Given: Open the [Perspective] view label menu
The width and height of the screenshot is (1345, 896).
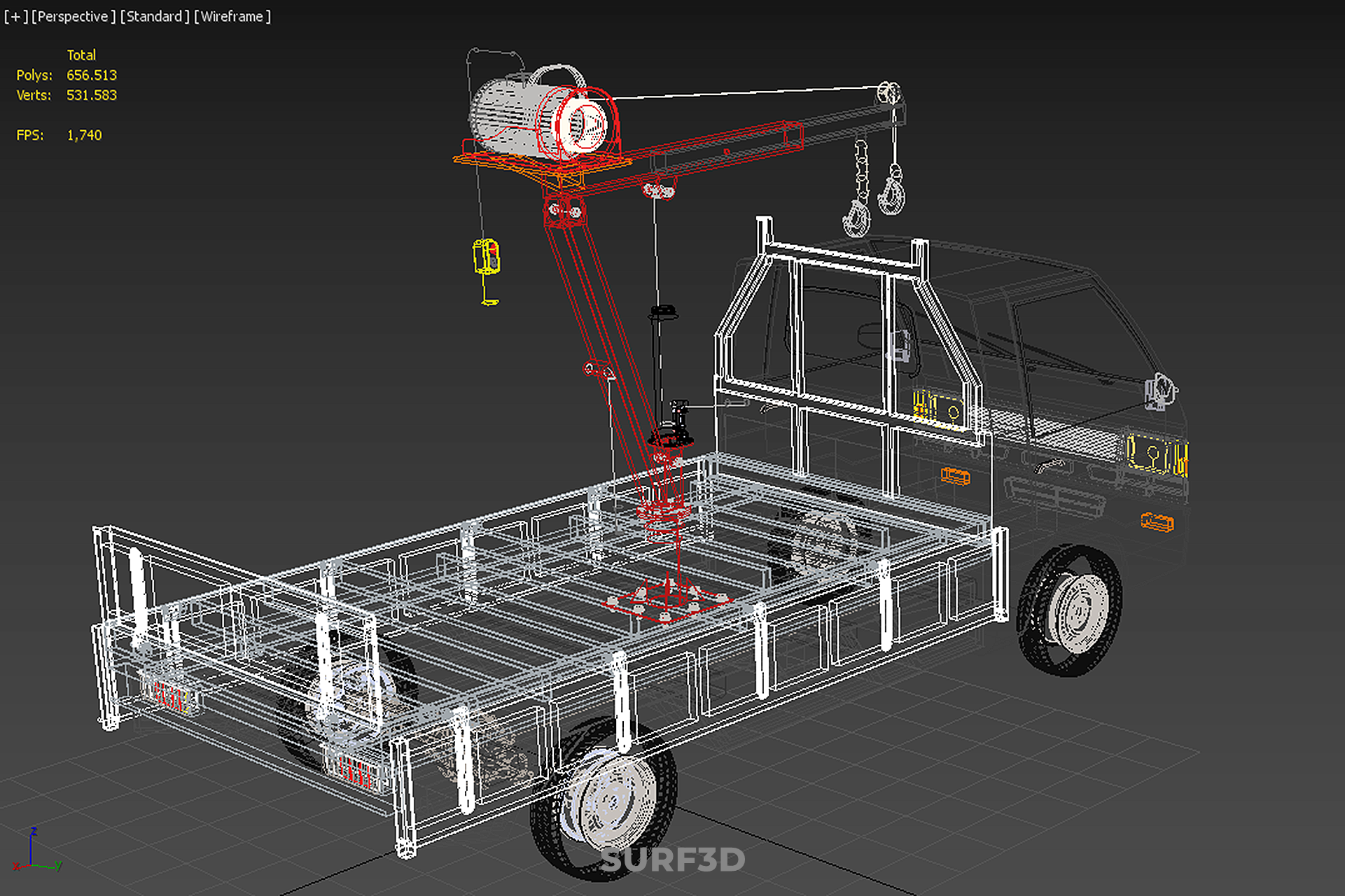Looking at the screenshot, I should click(74, 16).
